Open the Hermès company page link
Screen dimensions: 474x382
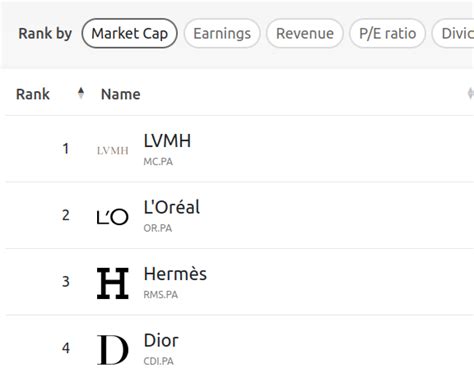coord(175,274)
